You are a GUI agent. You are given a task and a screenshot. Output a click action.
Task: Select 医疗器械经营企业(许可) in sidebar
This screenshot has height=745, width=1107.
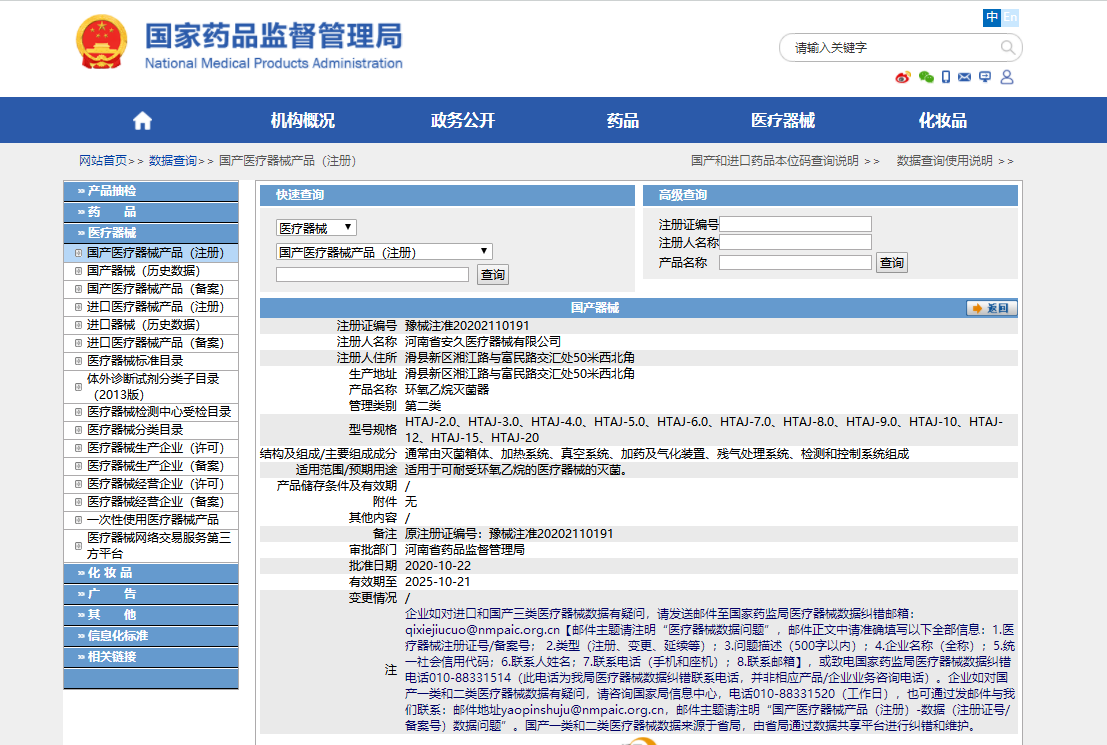[x=155, y=484]
